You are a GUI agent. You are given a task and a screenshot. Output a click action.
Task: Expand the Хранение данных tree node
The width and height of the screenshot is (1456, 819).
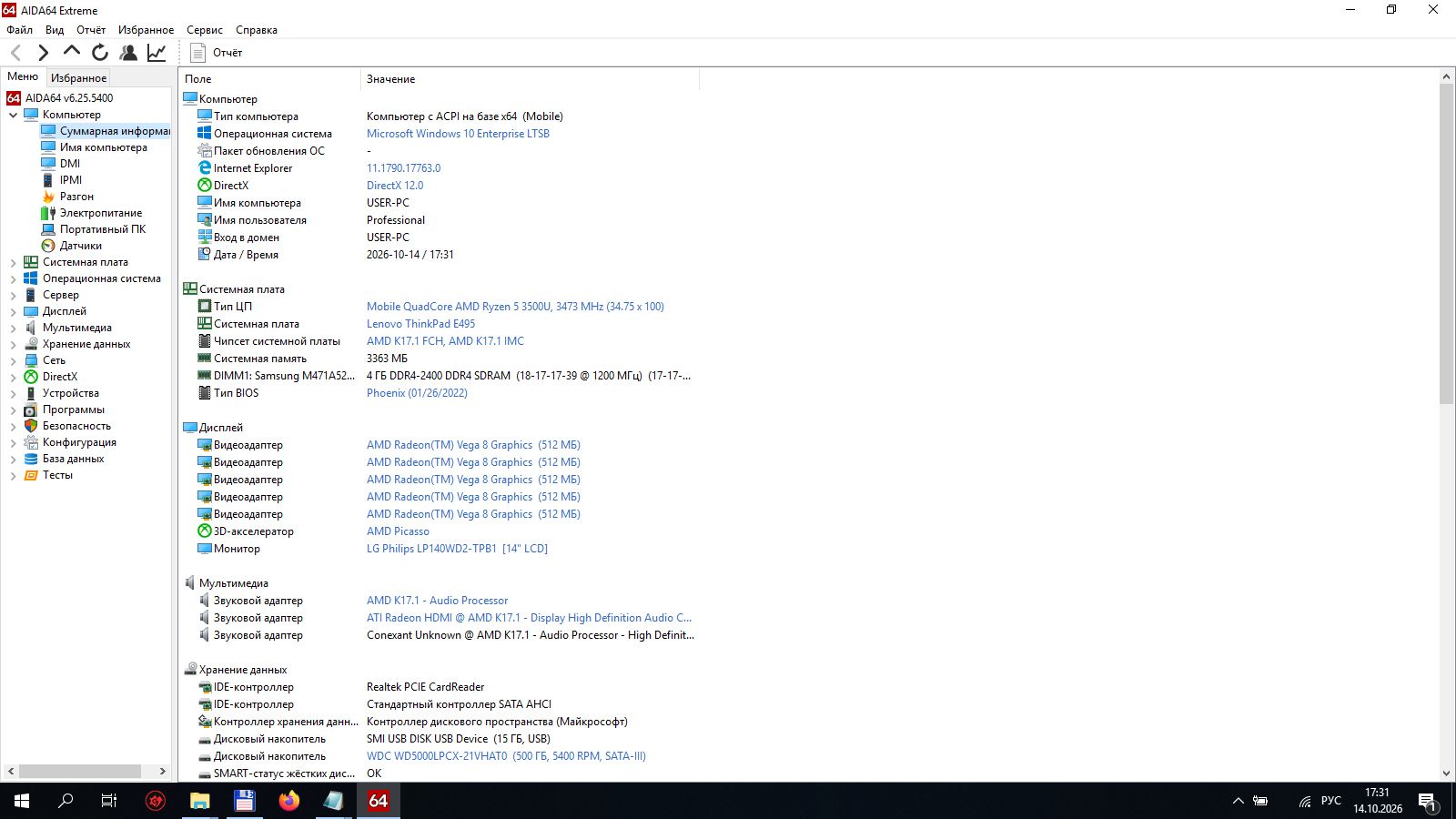13,344
